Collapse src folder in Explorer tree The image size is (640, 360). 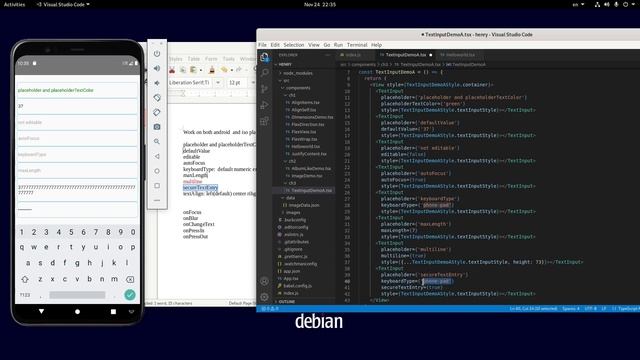(286, 80)
